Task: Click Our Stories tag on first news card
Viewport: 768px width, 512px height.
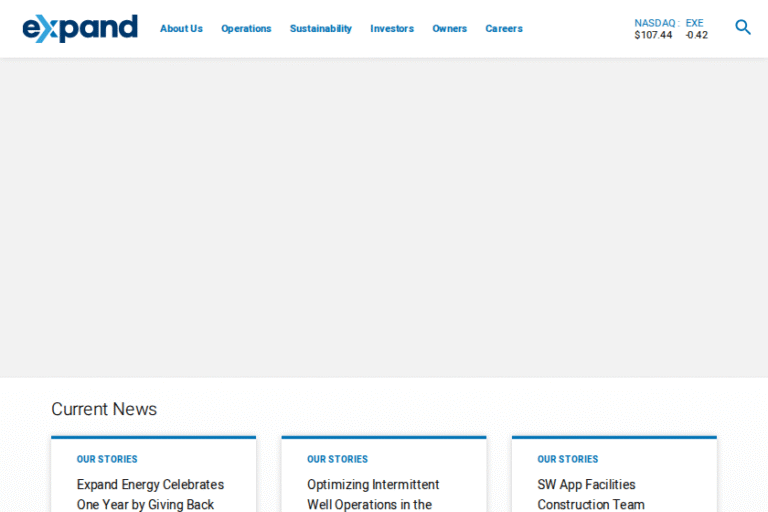Action: [107, 460]
